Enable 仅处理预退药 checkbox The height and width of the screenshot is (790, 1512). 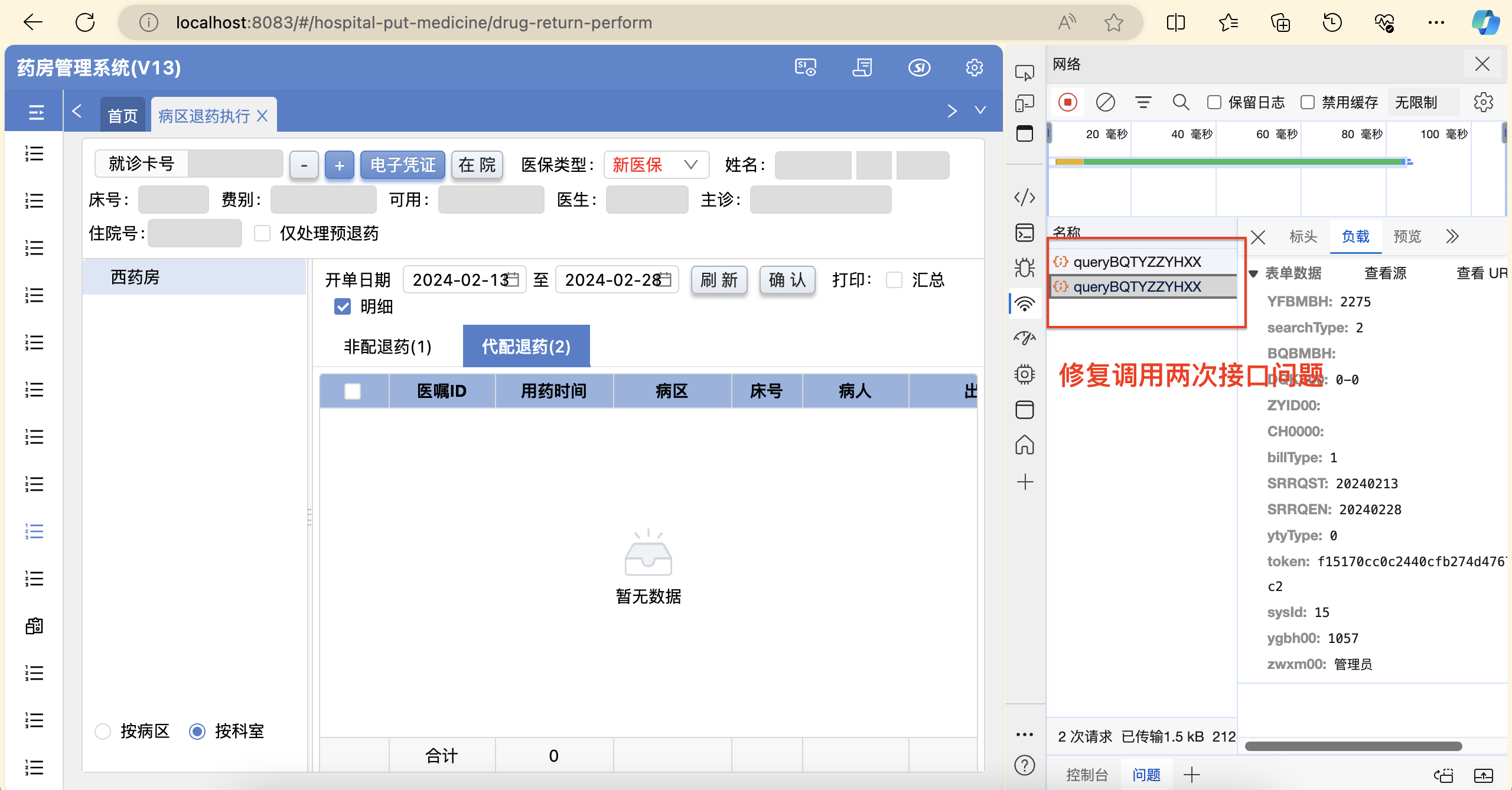click(262, 233)
